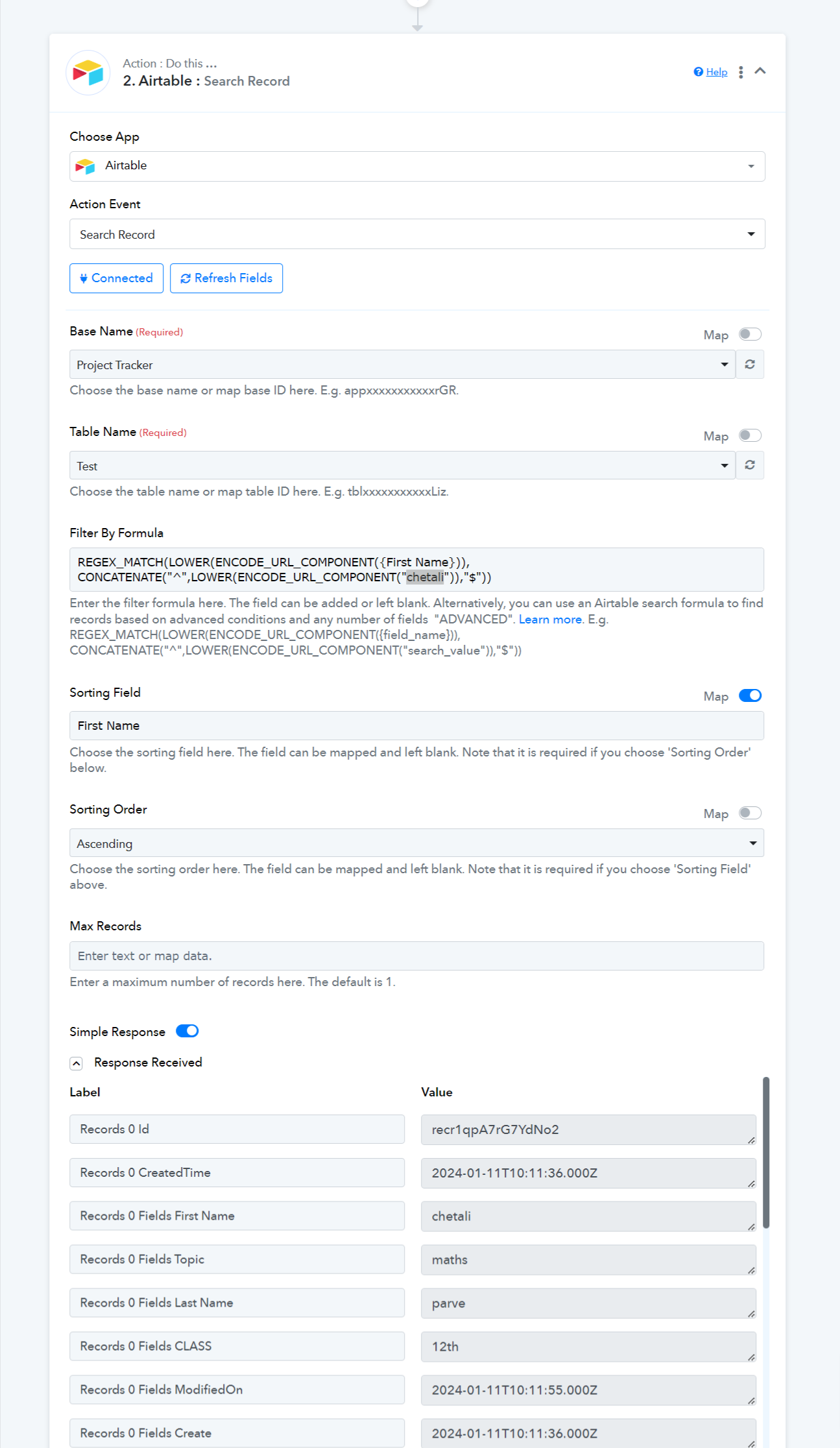Open the Action Event dropdown
840x1448 pixels.
(417, 234)
